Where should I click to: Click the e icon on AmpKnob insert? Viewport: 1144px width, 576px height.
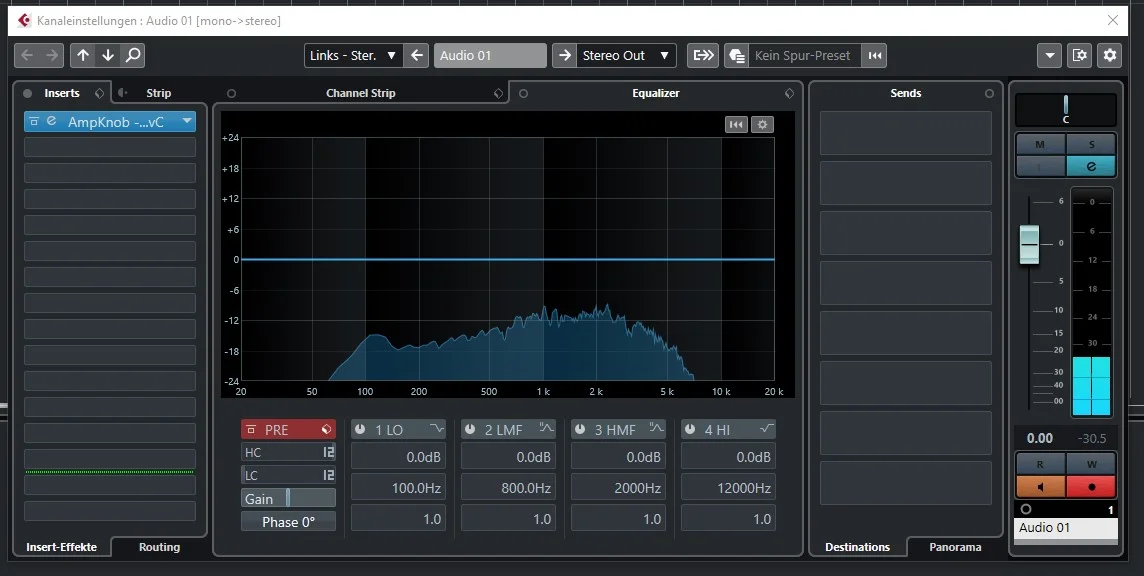coord(51,121)
